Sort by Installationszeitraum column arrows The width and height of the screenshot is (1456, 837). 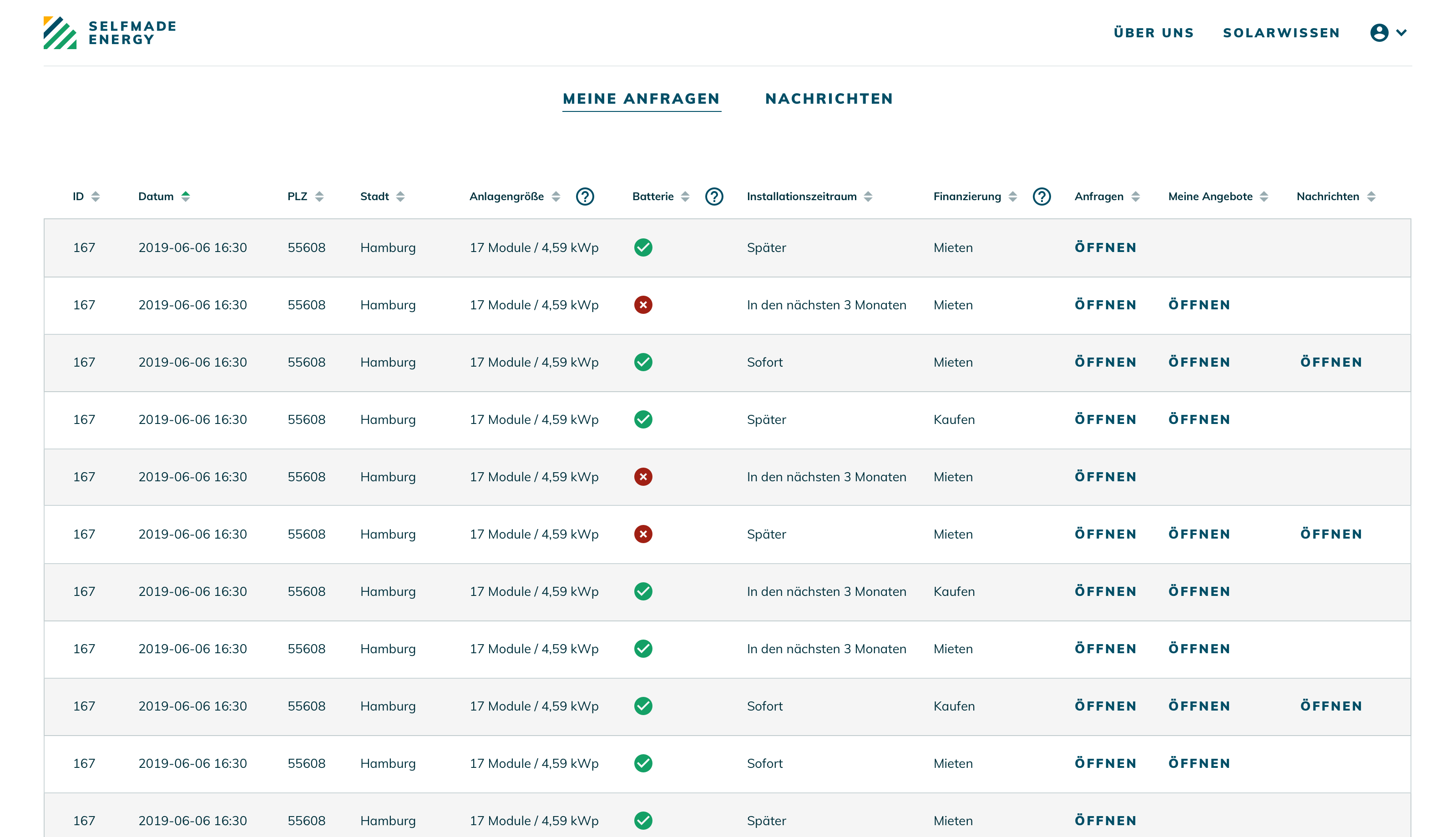click(x=868, y=197)
